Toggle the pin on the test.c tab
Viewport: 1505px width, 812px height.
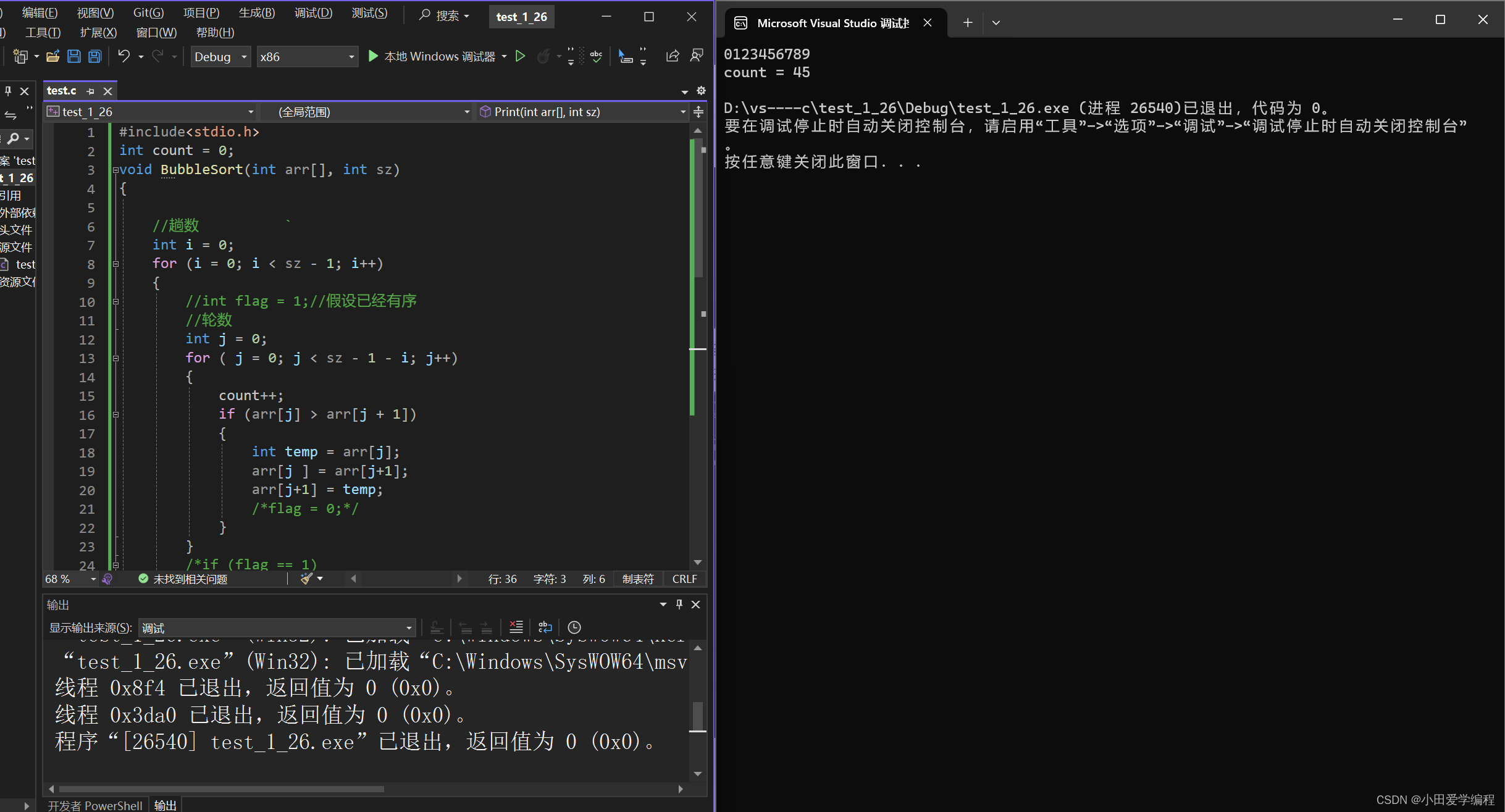tap(91, 91)
